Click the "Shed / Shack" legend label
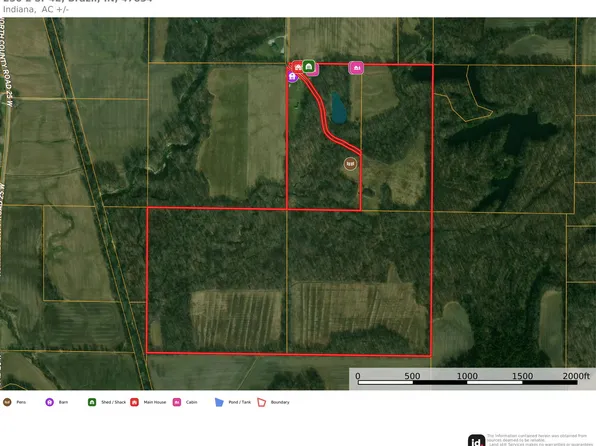This screenshot has width=596, height=446. (x=113, y=402)
